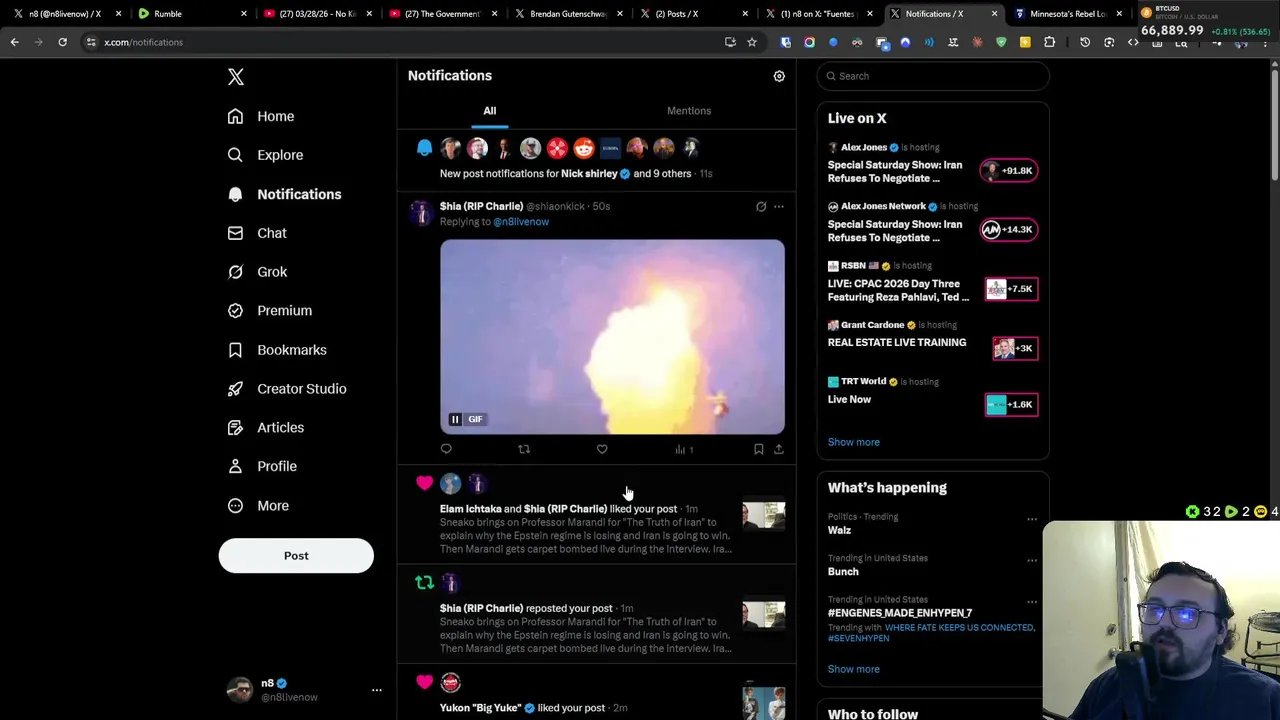Open the Nick shirley new post notification
The width and height of the screenshot is (1280, 720).
tap(597, 162)
